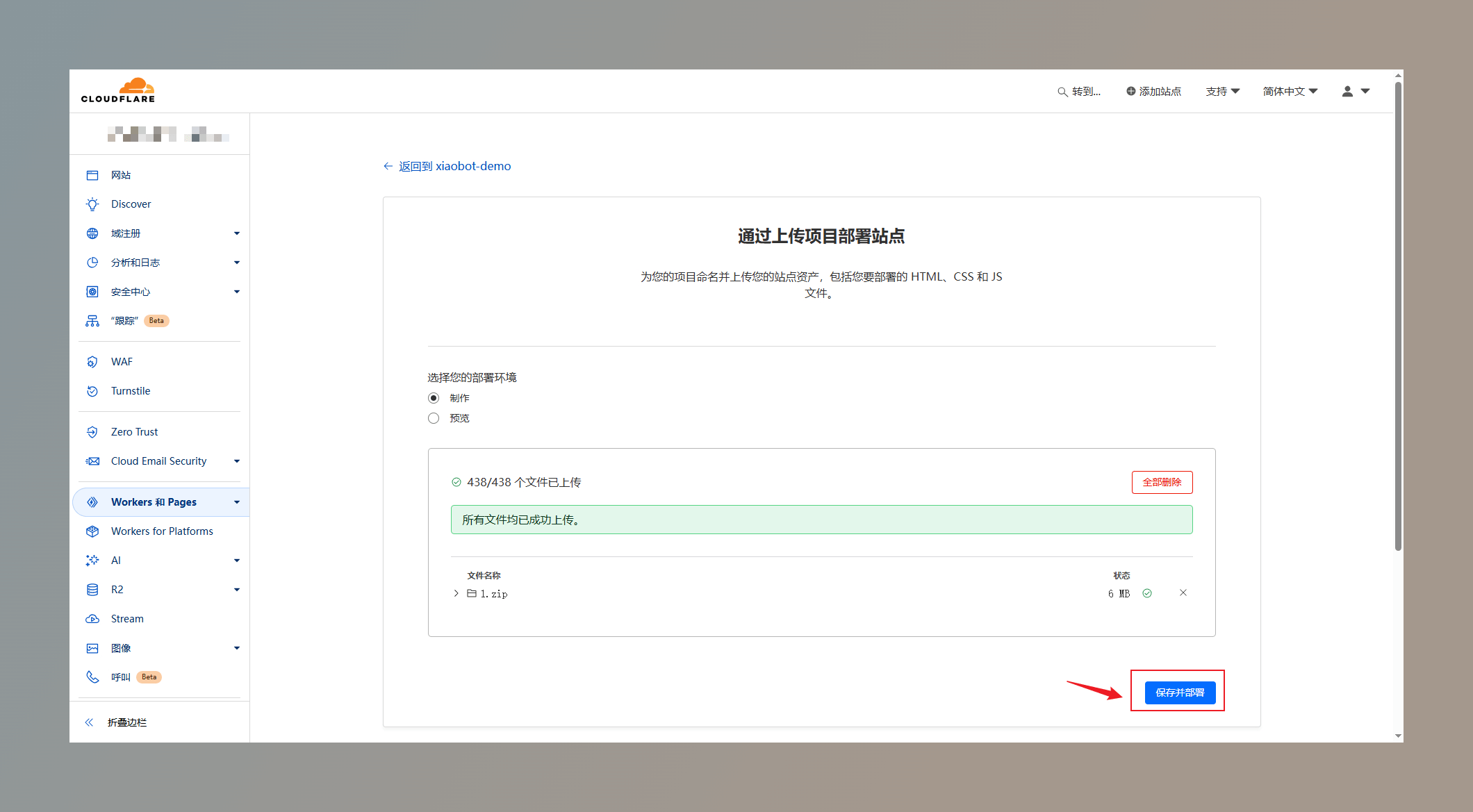Click the R2 database icon
Viewport: 1473px width, 812px height.
(92, 590)
